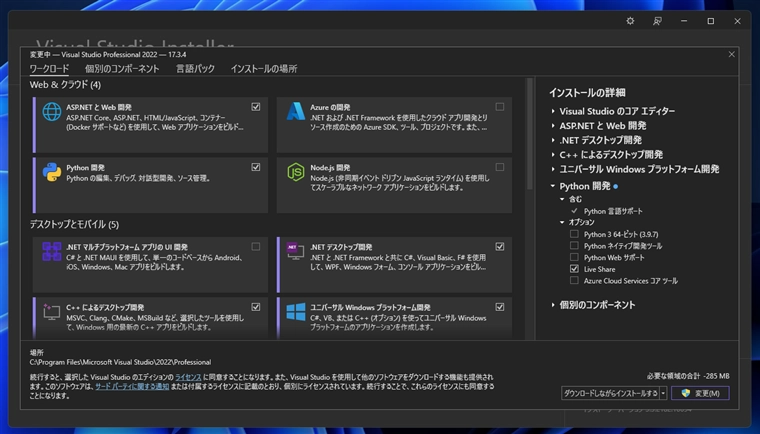Click the C++ desktop development icon
Screen dimensions: 760x434
52,312
